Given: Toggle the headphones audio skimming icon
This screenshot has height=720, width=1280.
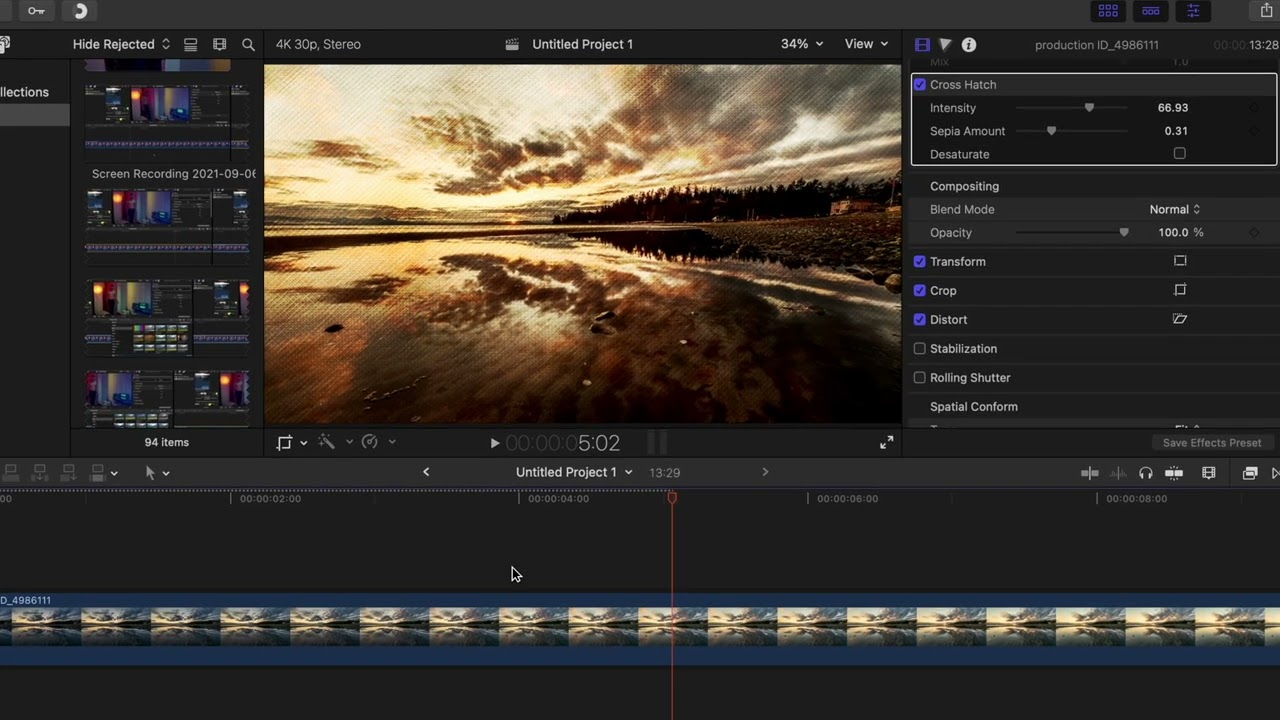Looking at the screenshot, I should tap(1145, 473).
